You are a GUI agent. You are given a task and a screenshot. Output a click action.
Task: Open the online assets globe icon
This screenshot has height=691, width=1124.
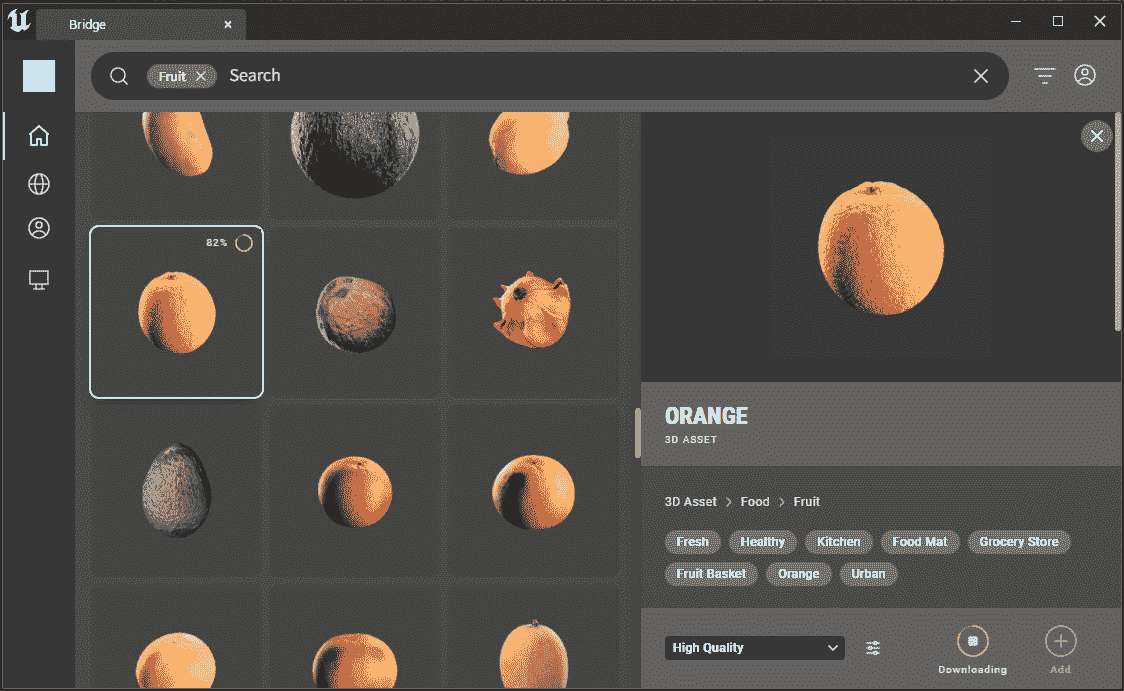[38, 183]
